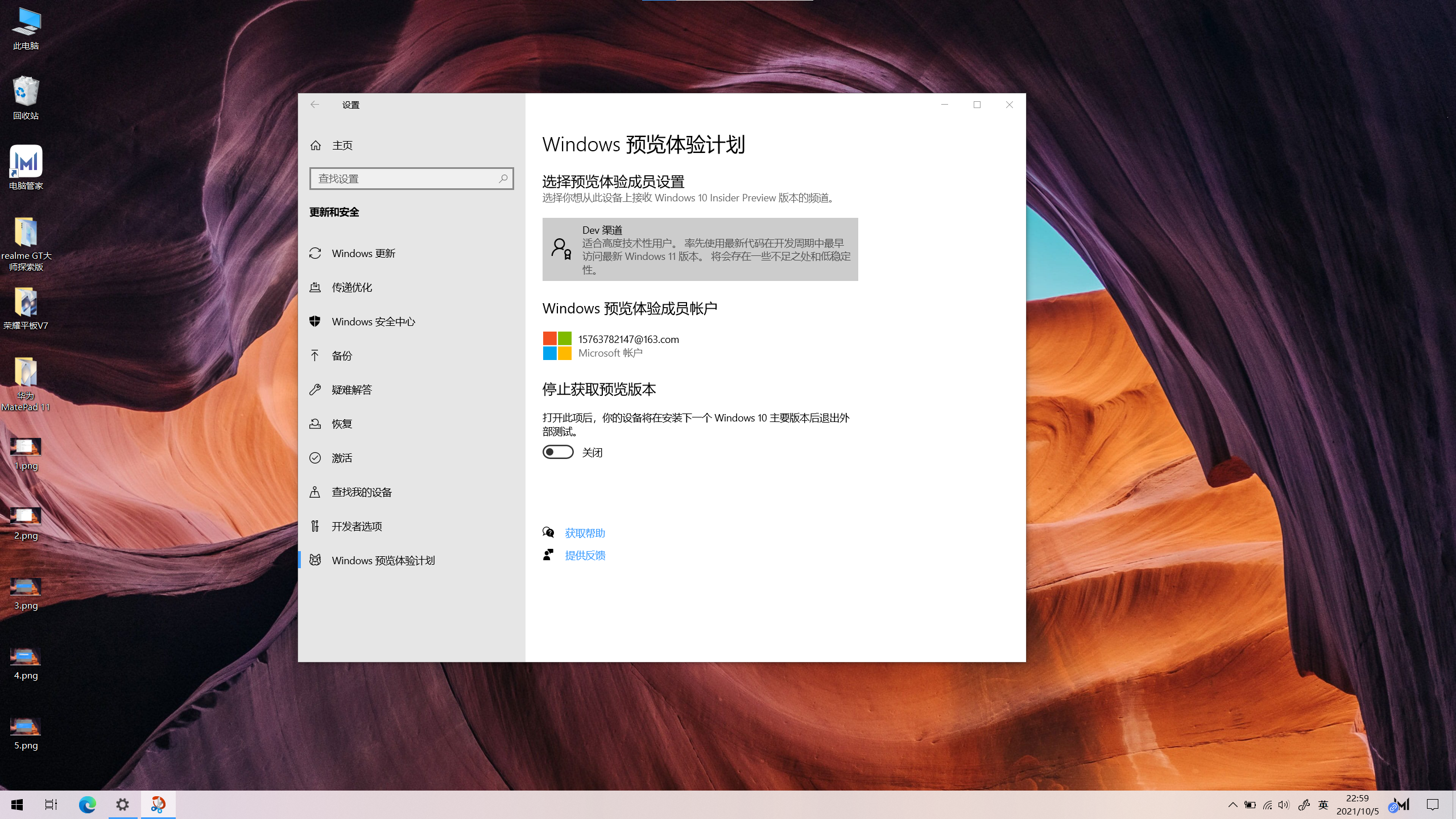Select 5.png file on desktop
The height and width of the screenshot is (819, 1456).
coord(26,734)
